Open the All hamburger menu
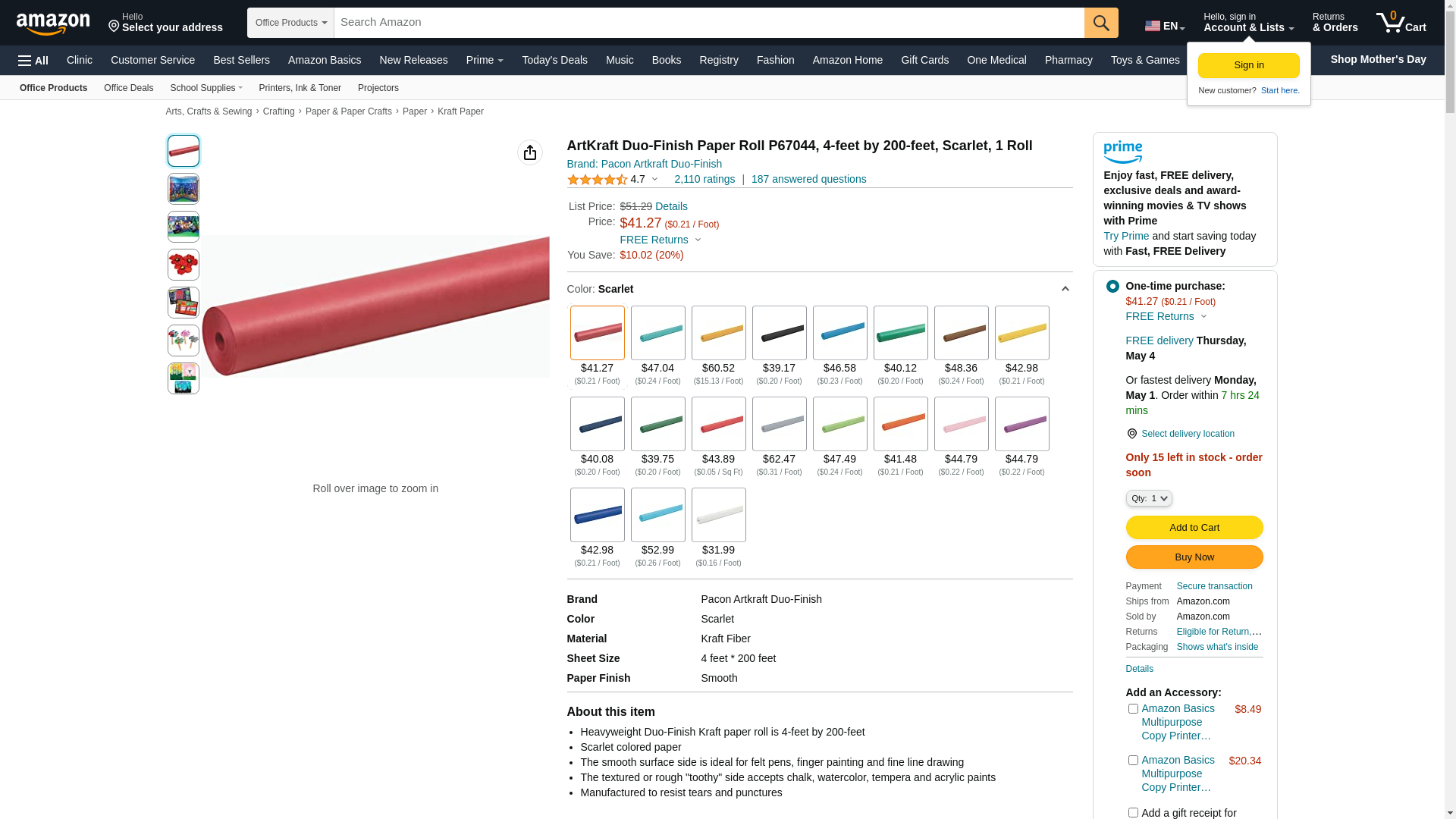 [x=33, y=61]
